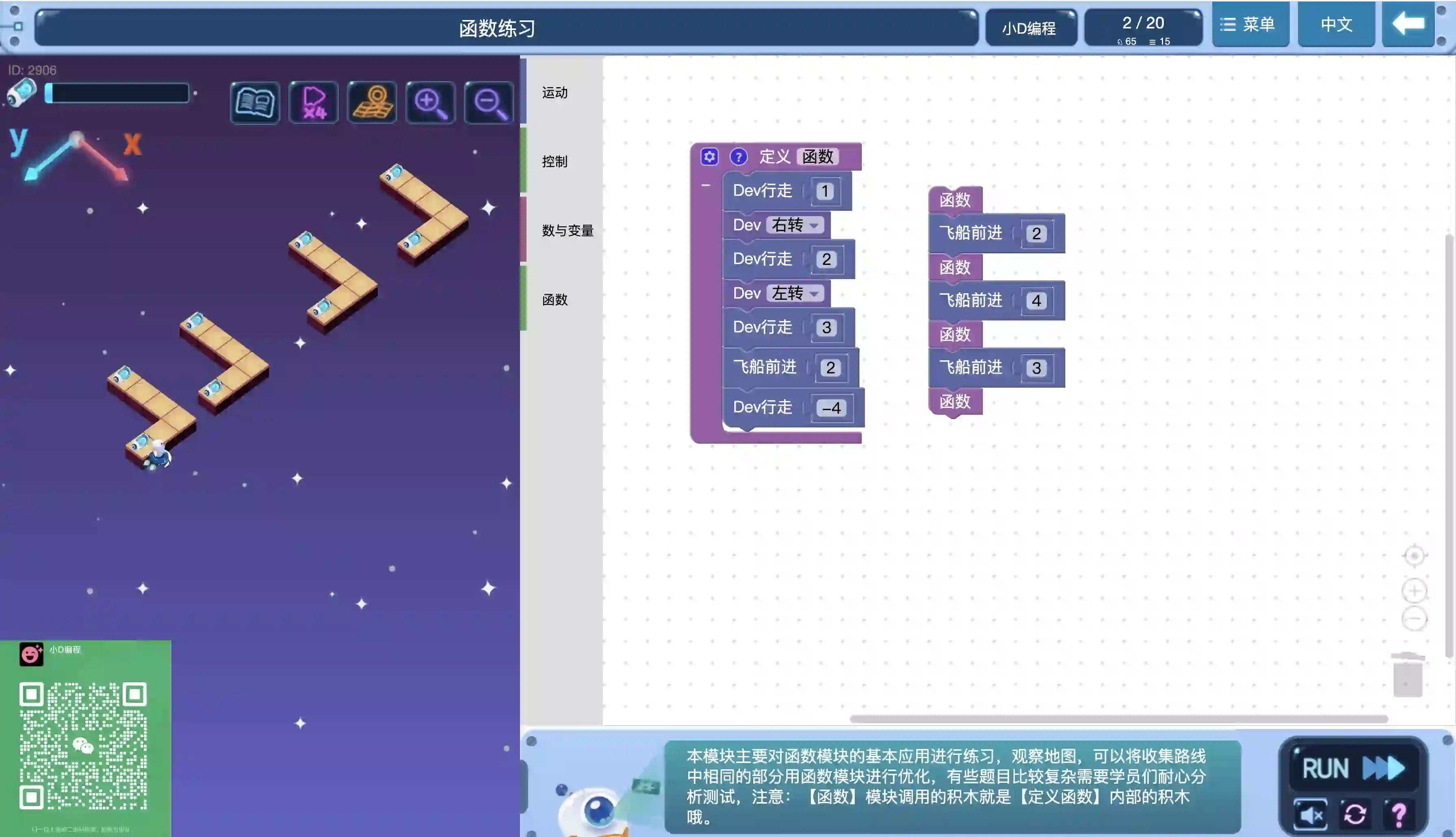
Task: Edit the Dev行走 value -4 field
Action: [x=831, y=408]
